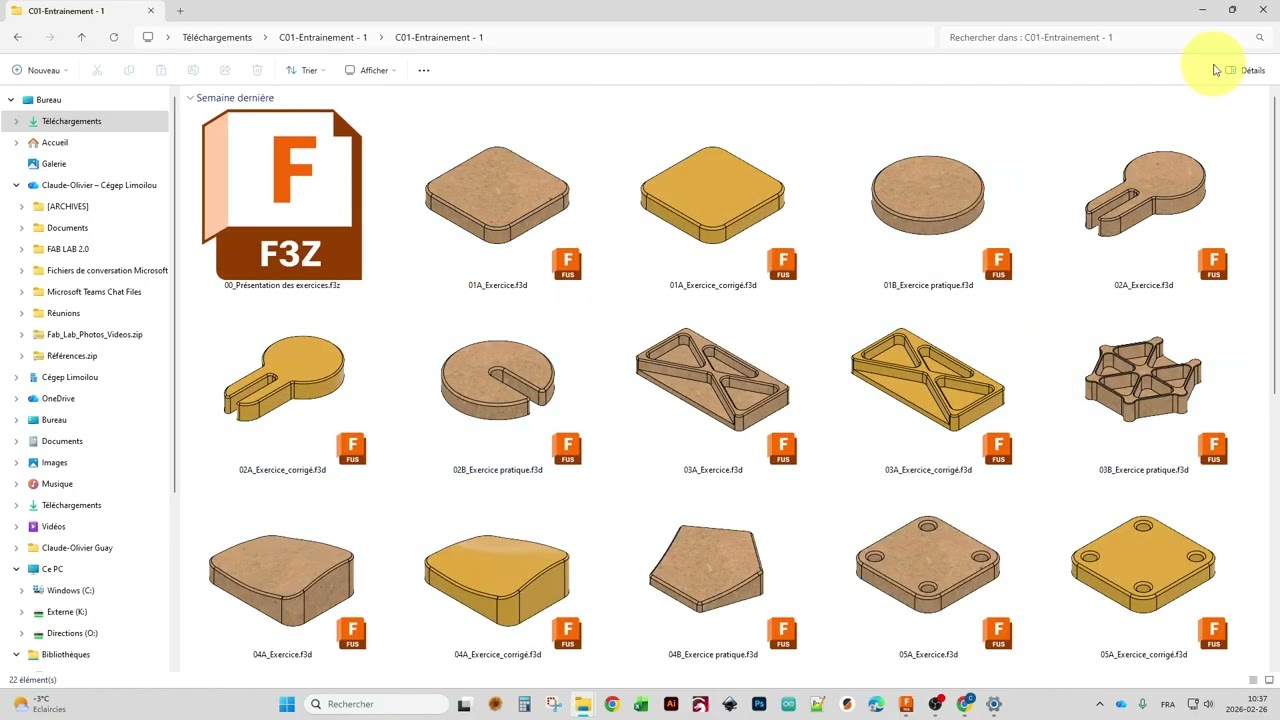1280x720 pixels.
Task: Select Bibliothèques in navigation pane
Action: pyautogui.click(x=66, y=654)
